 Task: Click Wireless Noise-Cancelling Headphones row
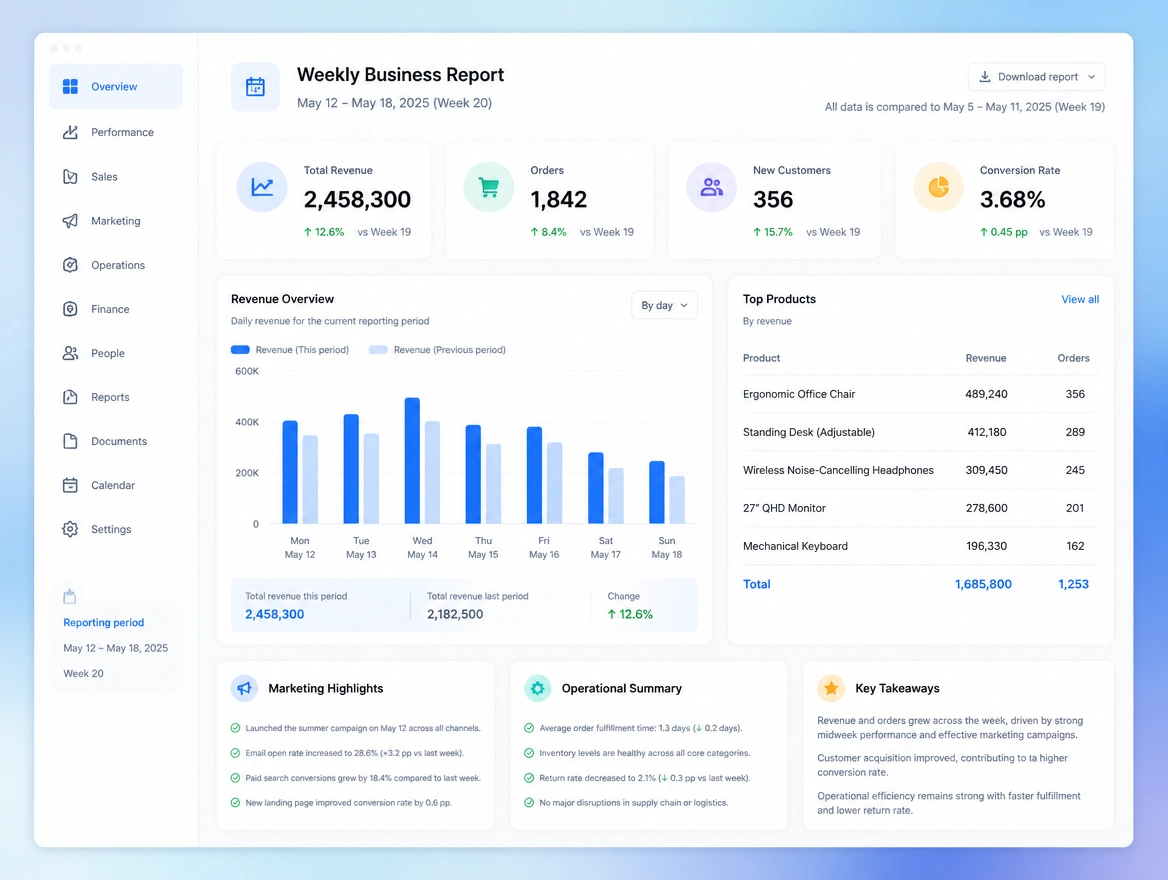click(921, 470)
